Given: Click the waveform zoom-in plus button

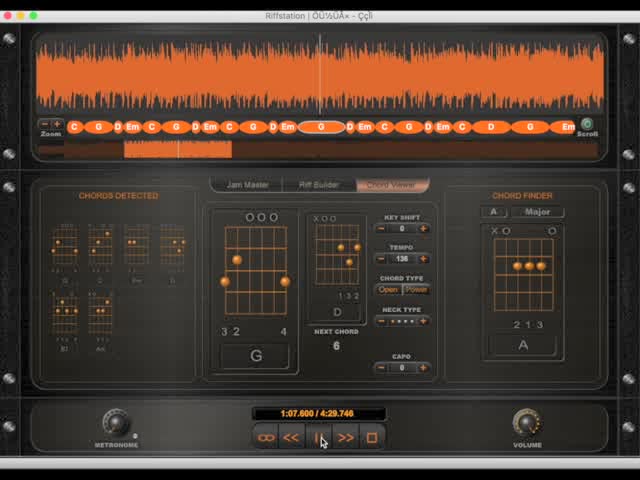Looking at the screenshot, I should pyautogui.click(x=57, y=125).
